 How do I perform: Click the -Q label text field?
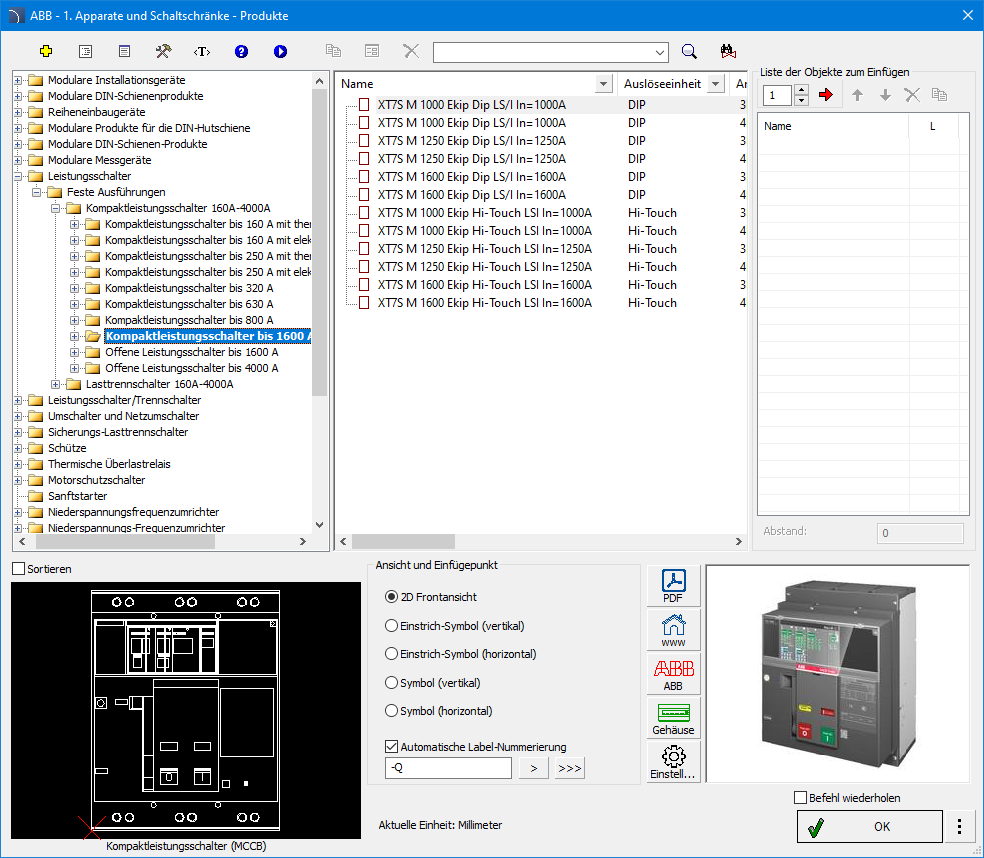pyautogui.click(x=447, y=768)
